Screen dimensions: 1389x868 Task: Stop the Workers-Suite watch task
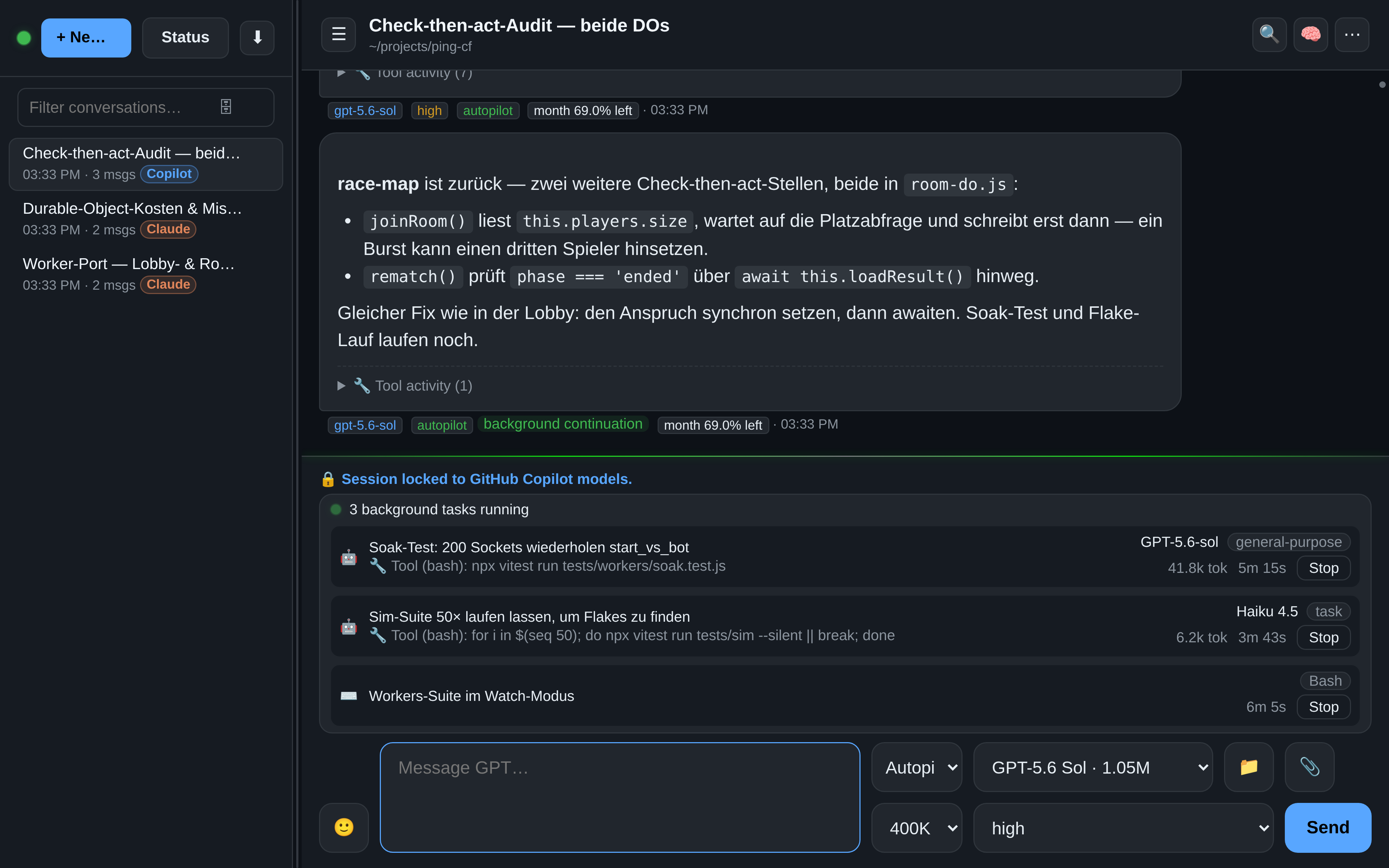1323,707
